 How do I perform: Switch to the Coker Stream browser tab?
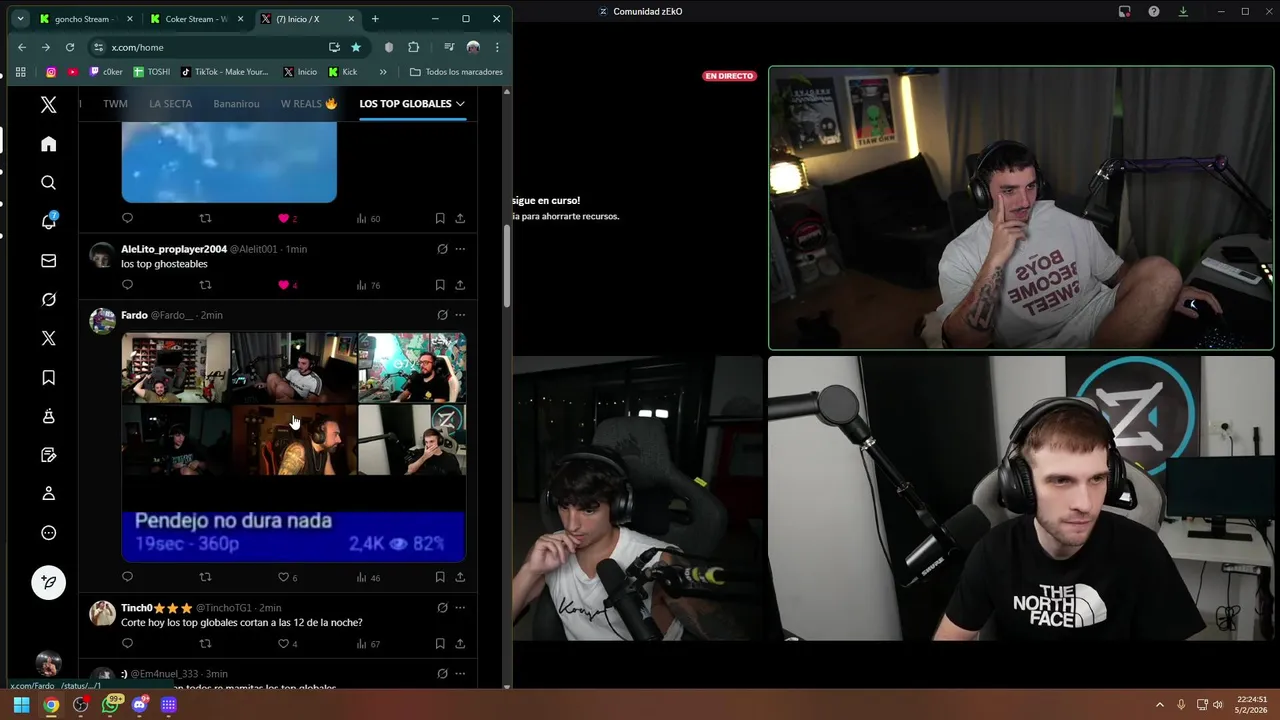(x=196, y=19)
